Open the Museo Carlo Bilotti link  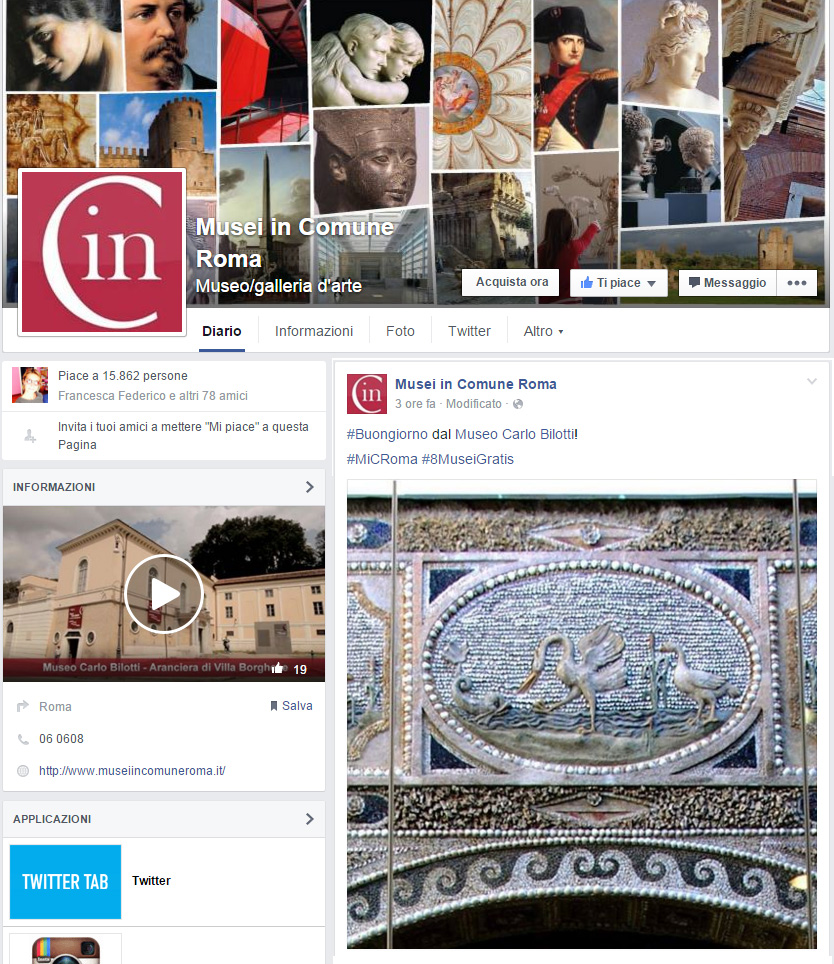514,434
